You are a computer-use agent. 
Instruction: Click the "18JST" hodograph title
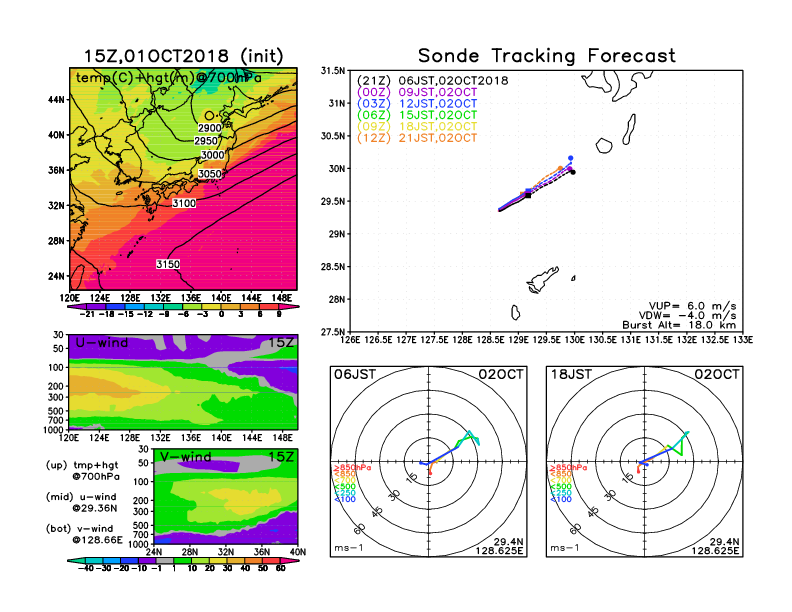(571, 375)
